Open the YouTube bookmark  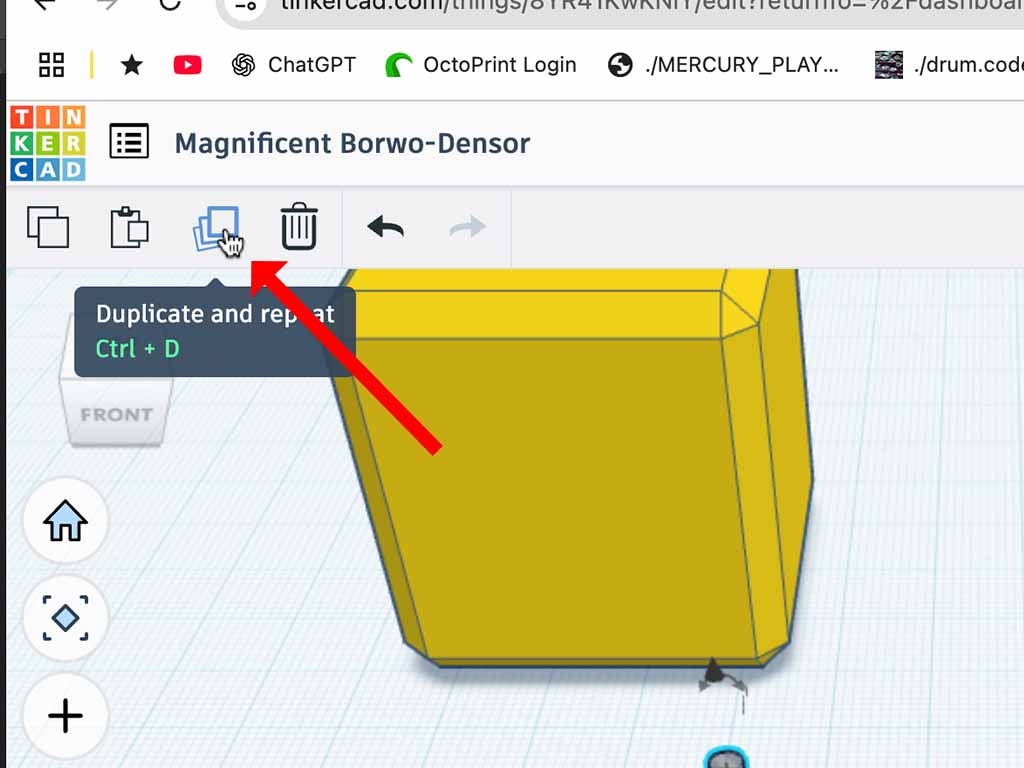[x=187, y=65]
